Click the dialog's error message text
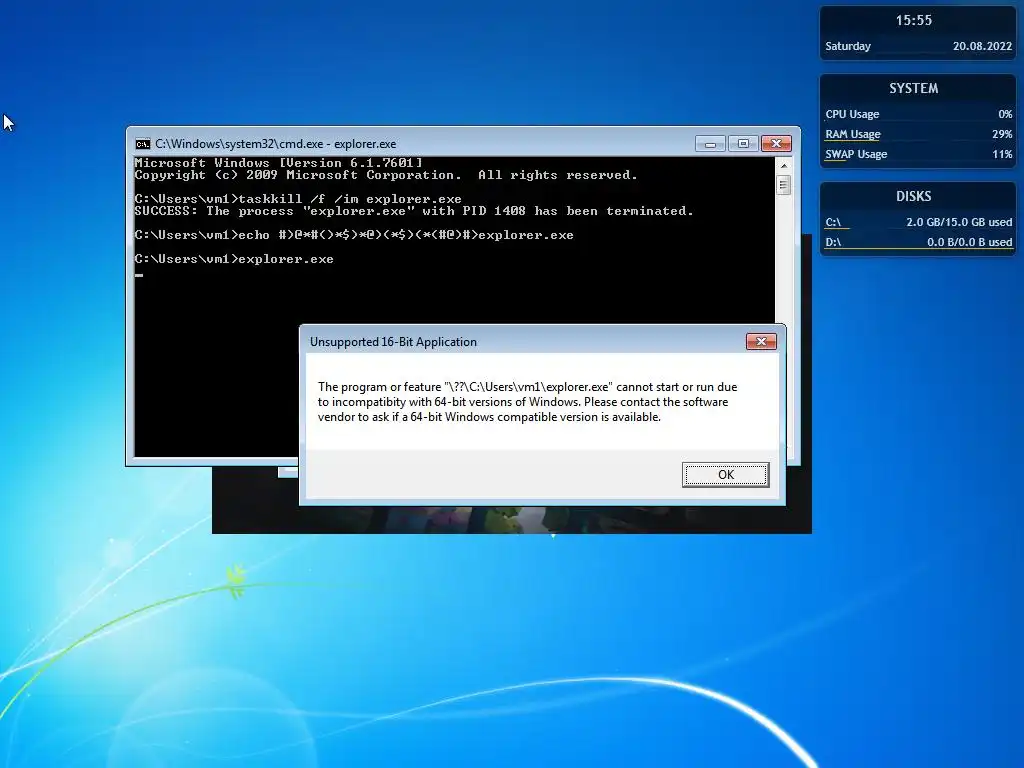The height and width of the screenshot is (768, 1024). click(528, 402)
